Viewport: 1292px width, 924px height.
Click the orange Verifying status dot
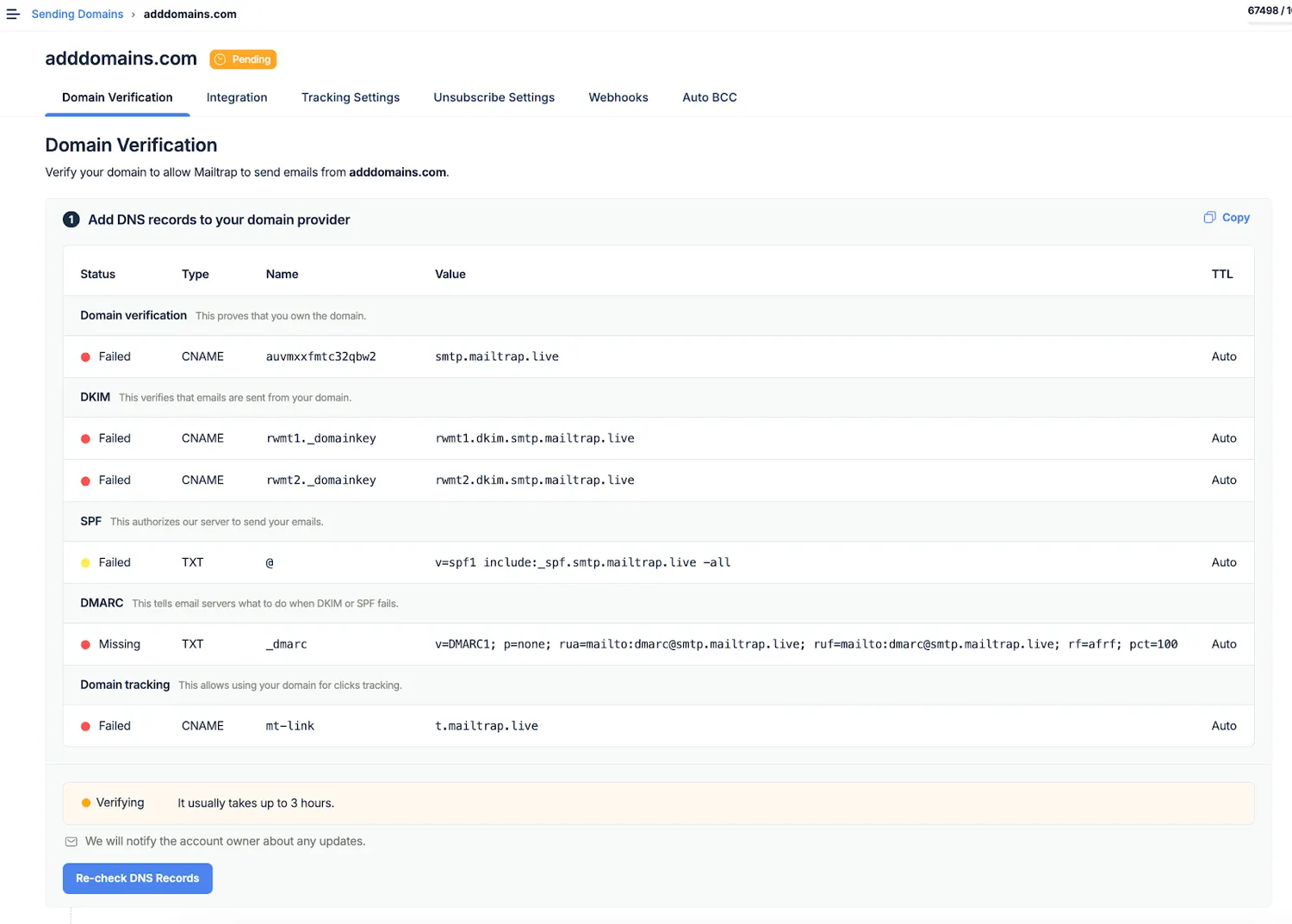(86, 803)
